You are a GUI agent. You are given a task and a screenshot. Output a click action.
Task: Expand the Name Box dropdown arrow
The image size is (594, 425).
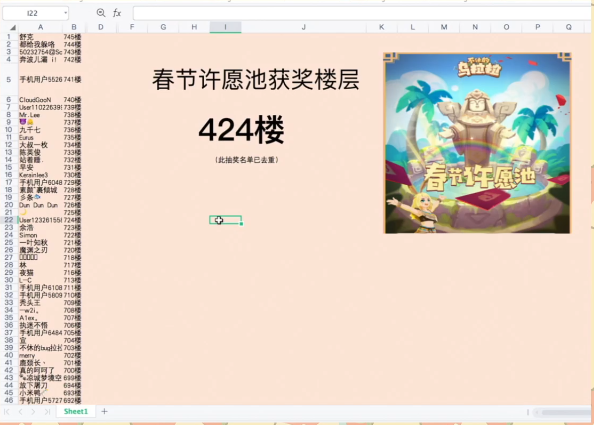coord(65,13)
